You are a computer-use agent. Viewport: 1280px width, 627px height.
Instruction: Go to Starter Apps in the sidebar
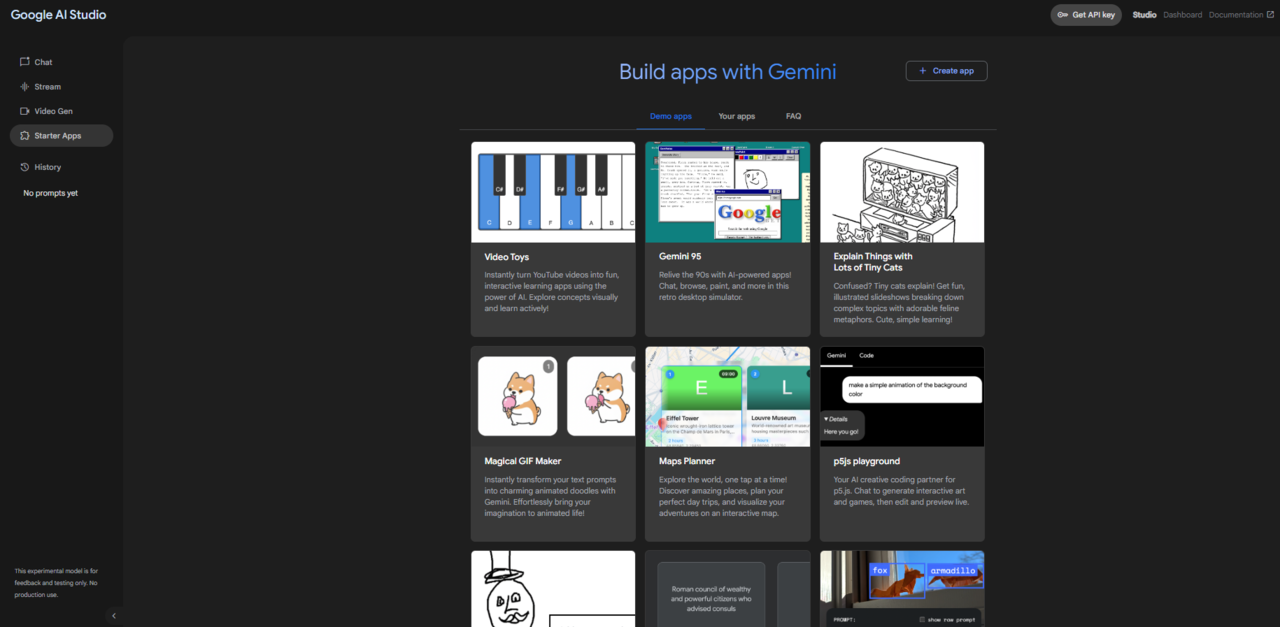pos(61,136)
